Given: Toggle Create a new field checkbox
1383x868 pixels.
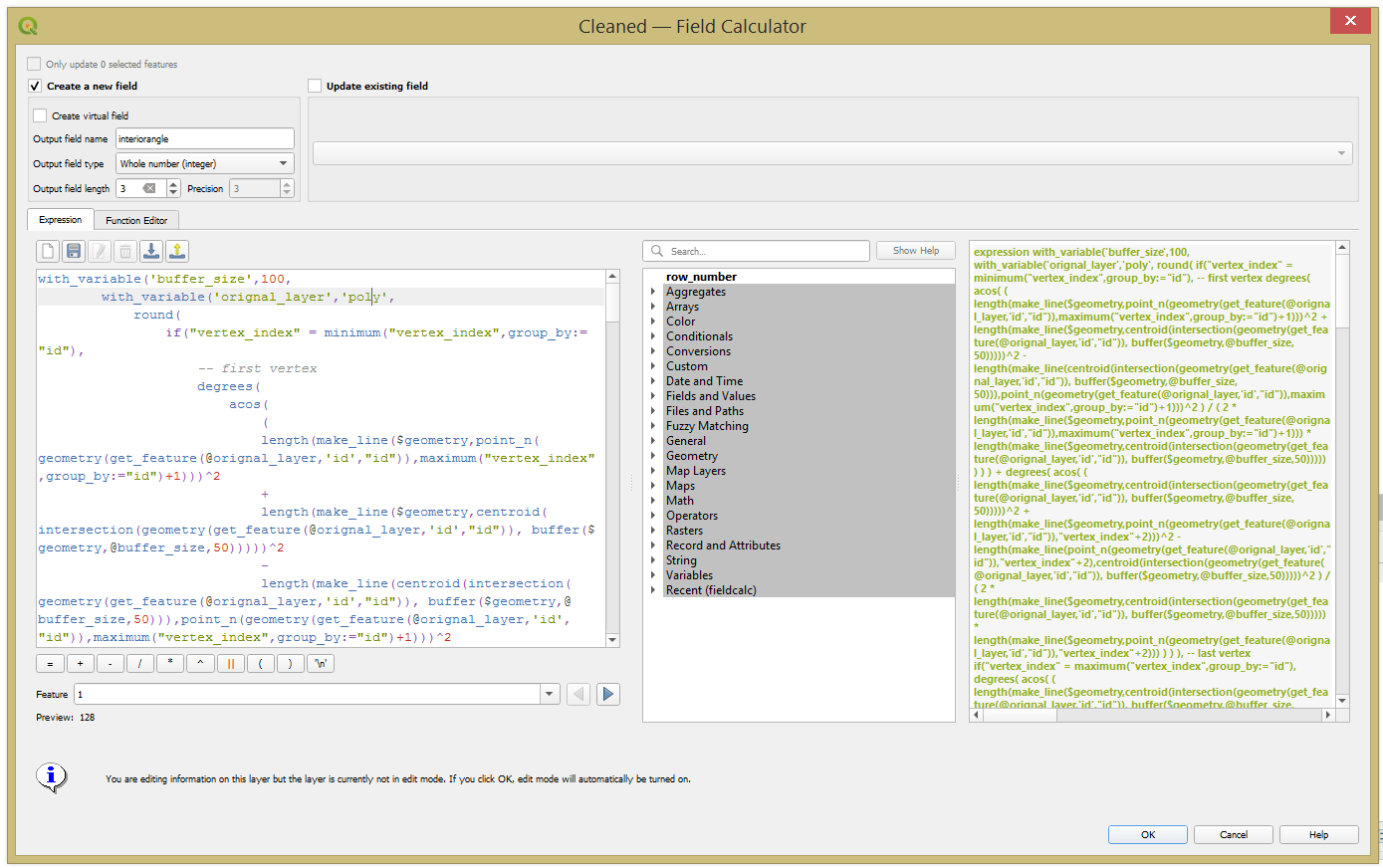Looking at the screenshot, I should (35, 86).
